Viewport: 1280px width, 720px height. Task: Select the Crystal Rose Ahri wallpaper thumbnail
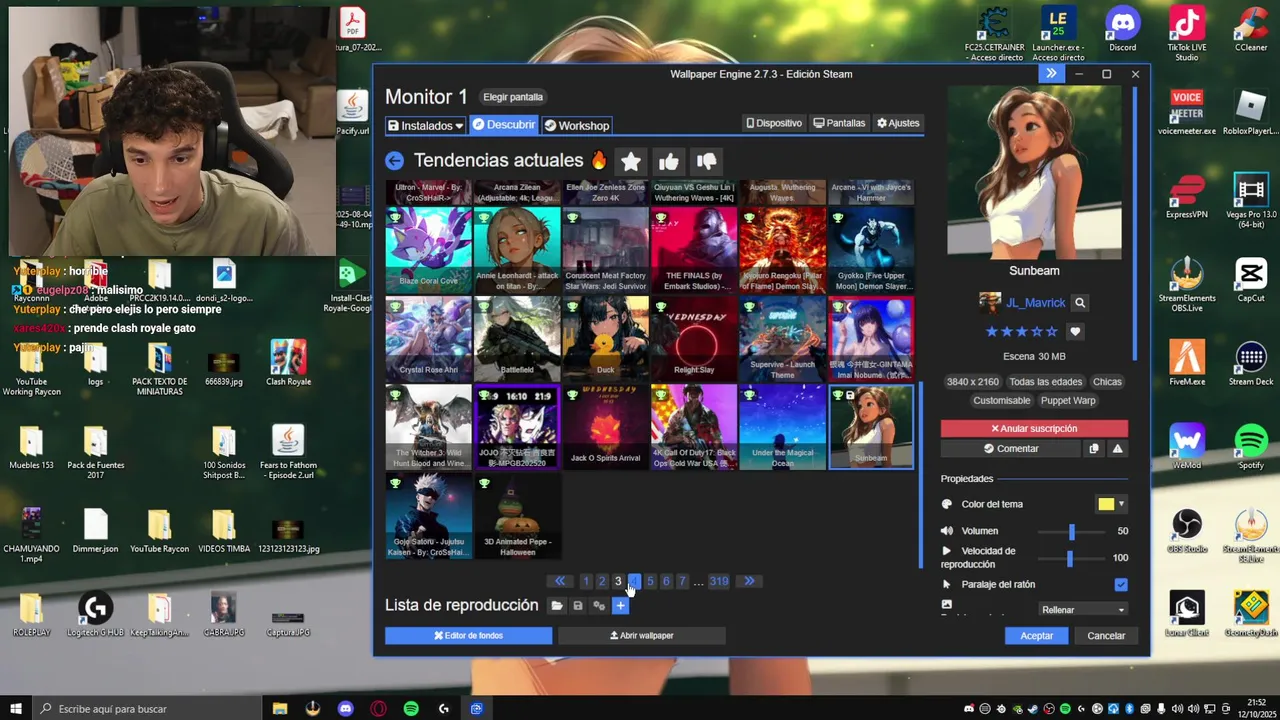coord(428,339)
